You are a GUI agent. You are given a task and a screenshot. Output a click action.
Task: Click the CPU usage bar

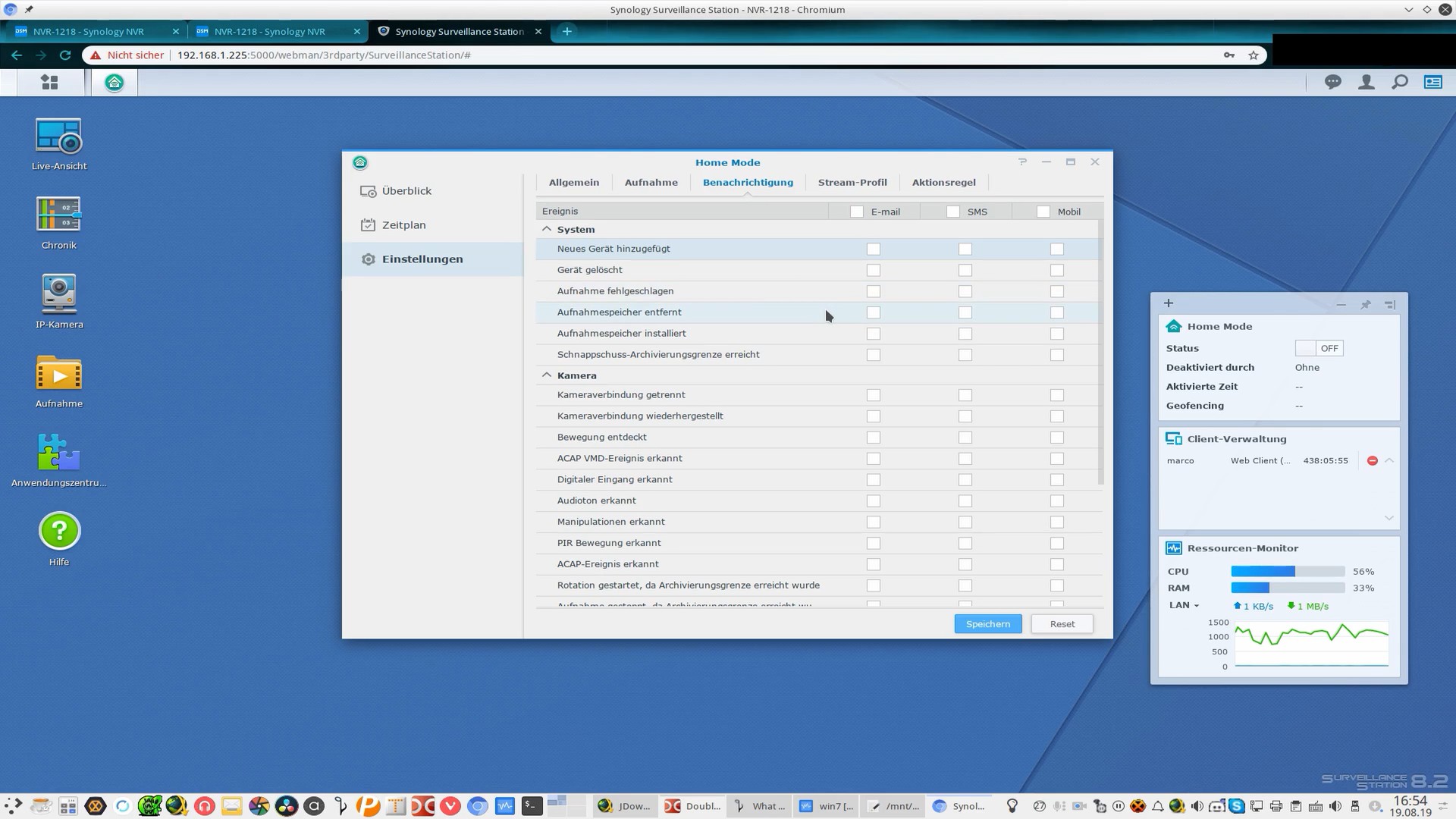[x=1288, y=571]
